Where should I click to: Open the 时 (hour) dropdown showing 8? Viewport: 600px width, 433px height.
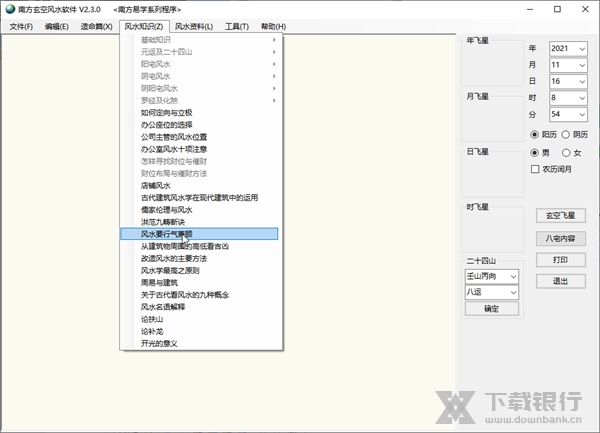[568, 98]
